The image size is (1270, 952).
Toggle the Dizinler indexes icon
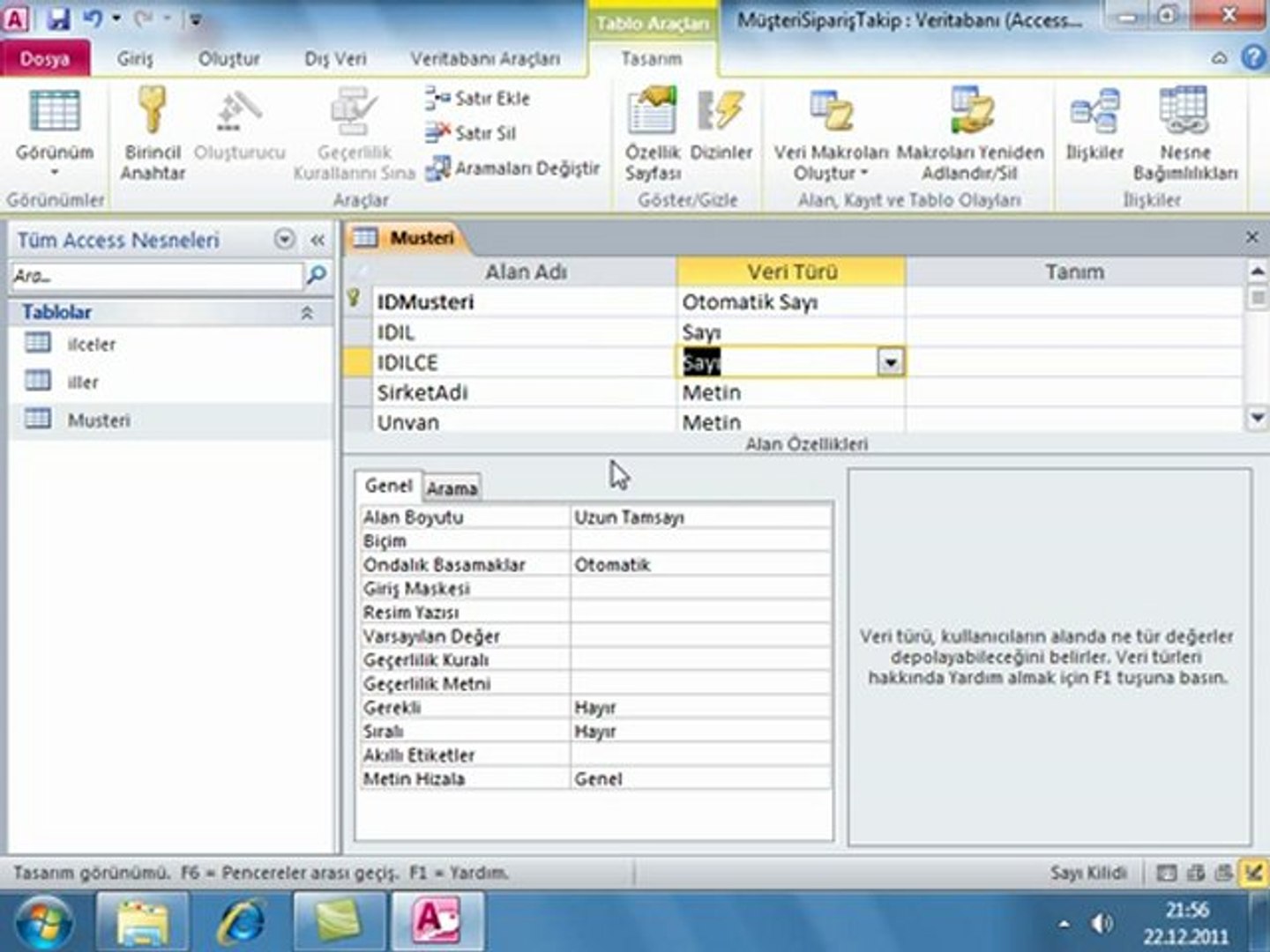[x=721, y=111]
